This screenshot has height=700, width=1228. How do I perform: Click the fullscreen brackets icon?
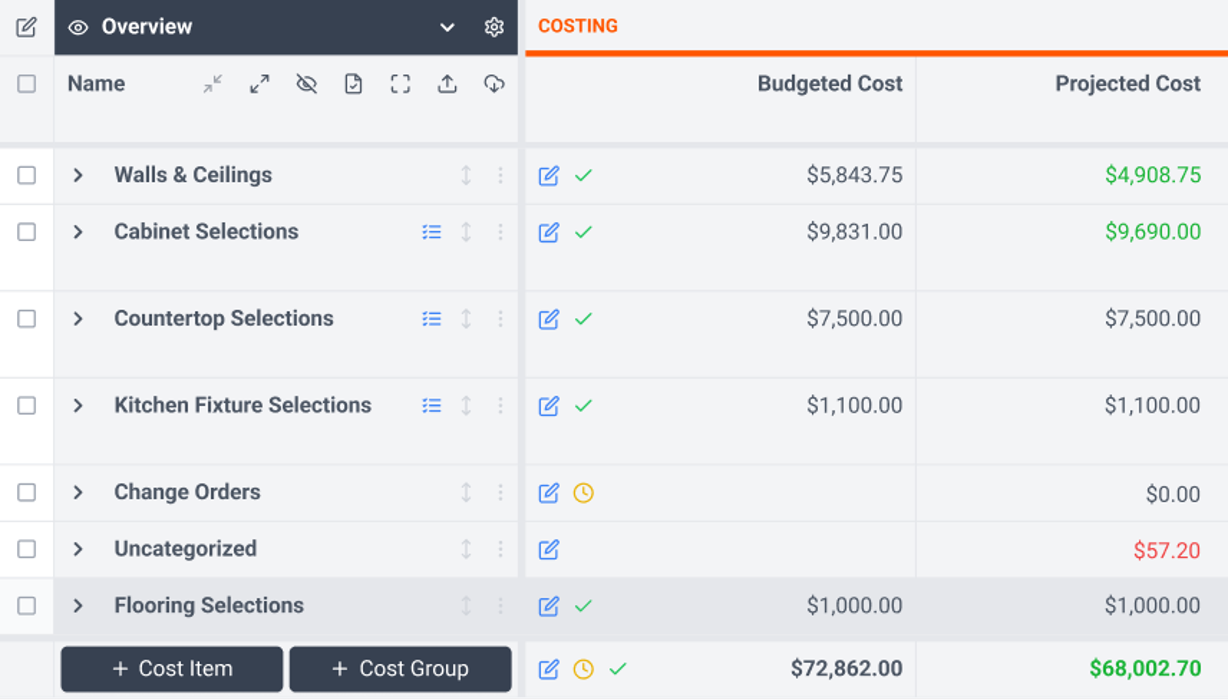[400, 85]
